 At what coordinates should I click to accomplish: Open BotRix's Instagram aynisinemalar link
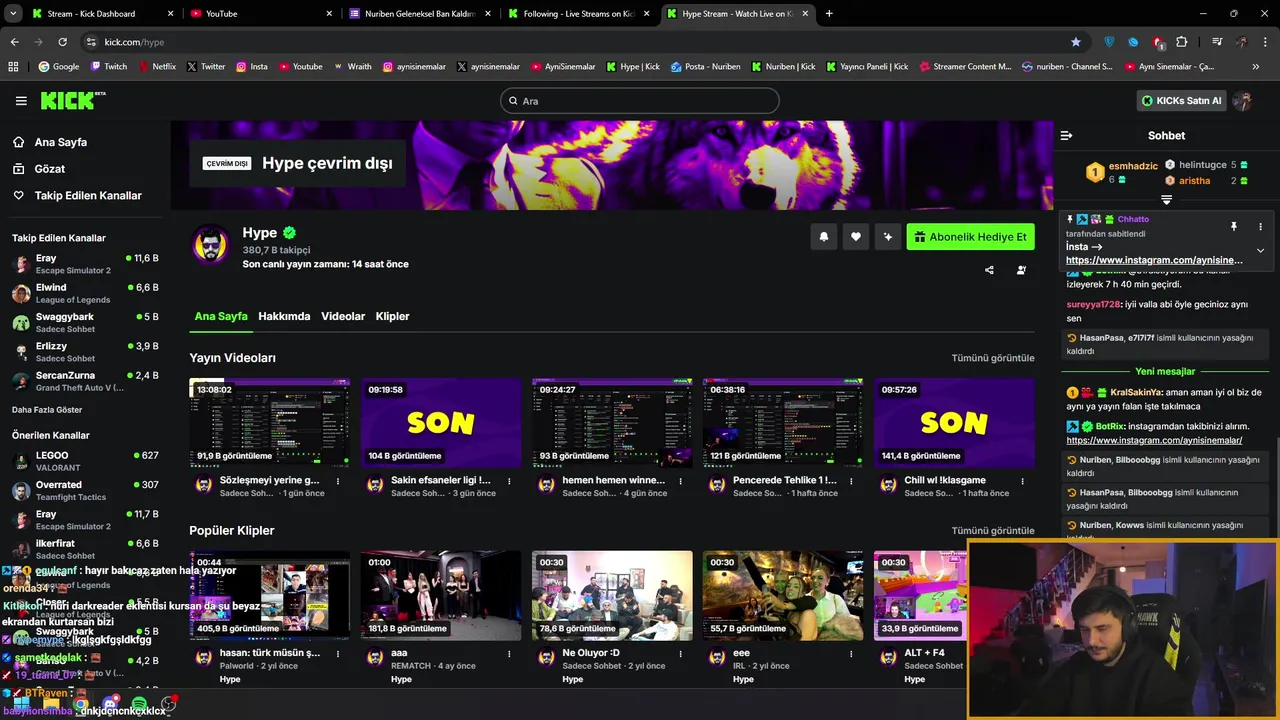[1154, 440]
